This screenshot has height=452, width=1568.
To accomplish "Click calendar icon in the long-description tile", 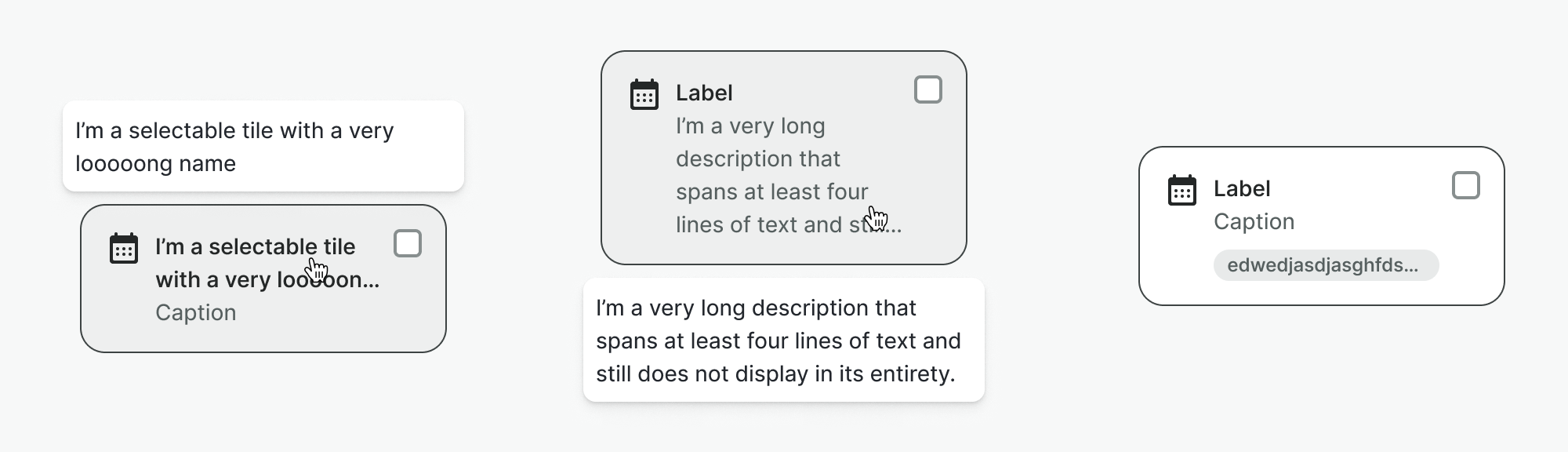I will (644, 94).
